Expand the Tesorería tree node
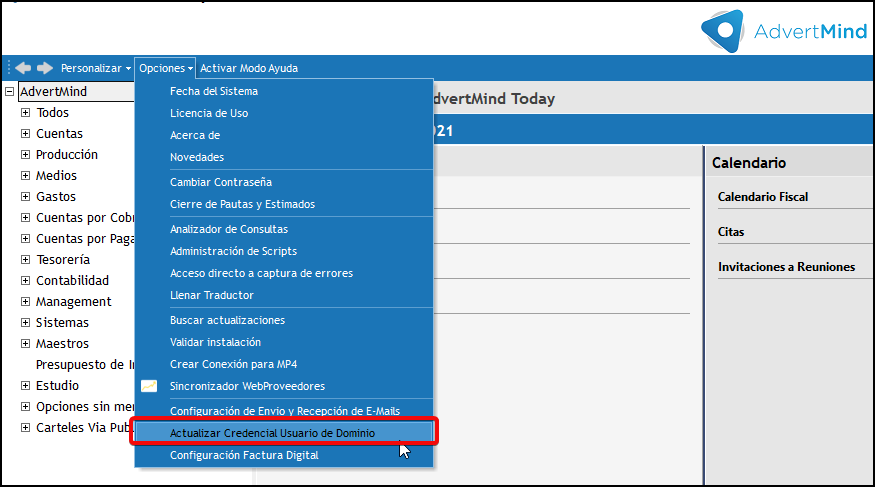875x487 pixels. click(x=25, y=259)
